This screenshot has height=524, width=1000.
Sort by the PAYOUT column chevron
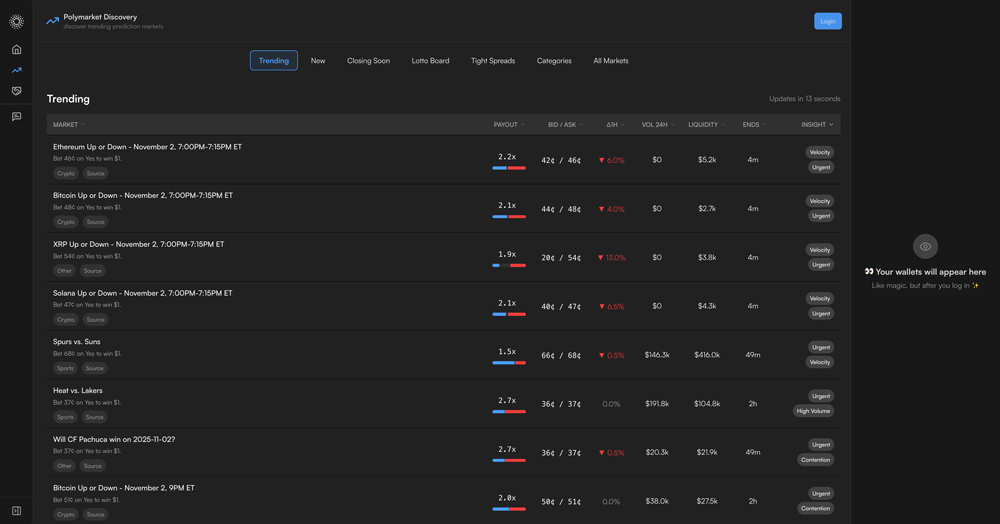point(523,125)
